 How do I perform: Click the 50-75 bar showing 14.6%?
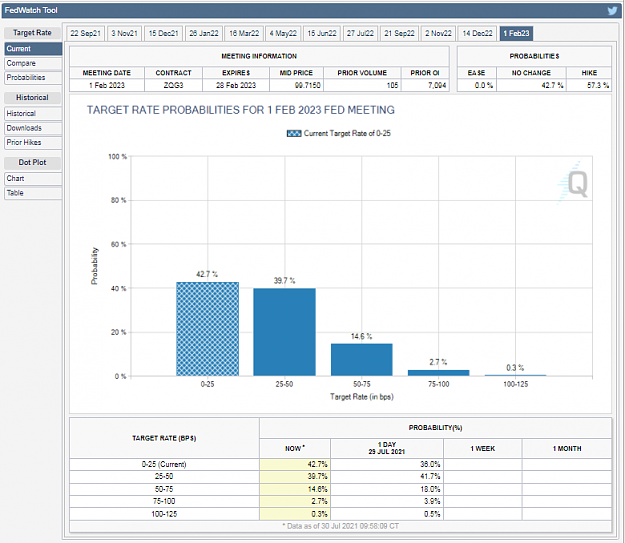(x=362, y=360)
